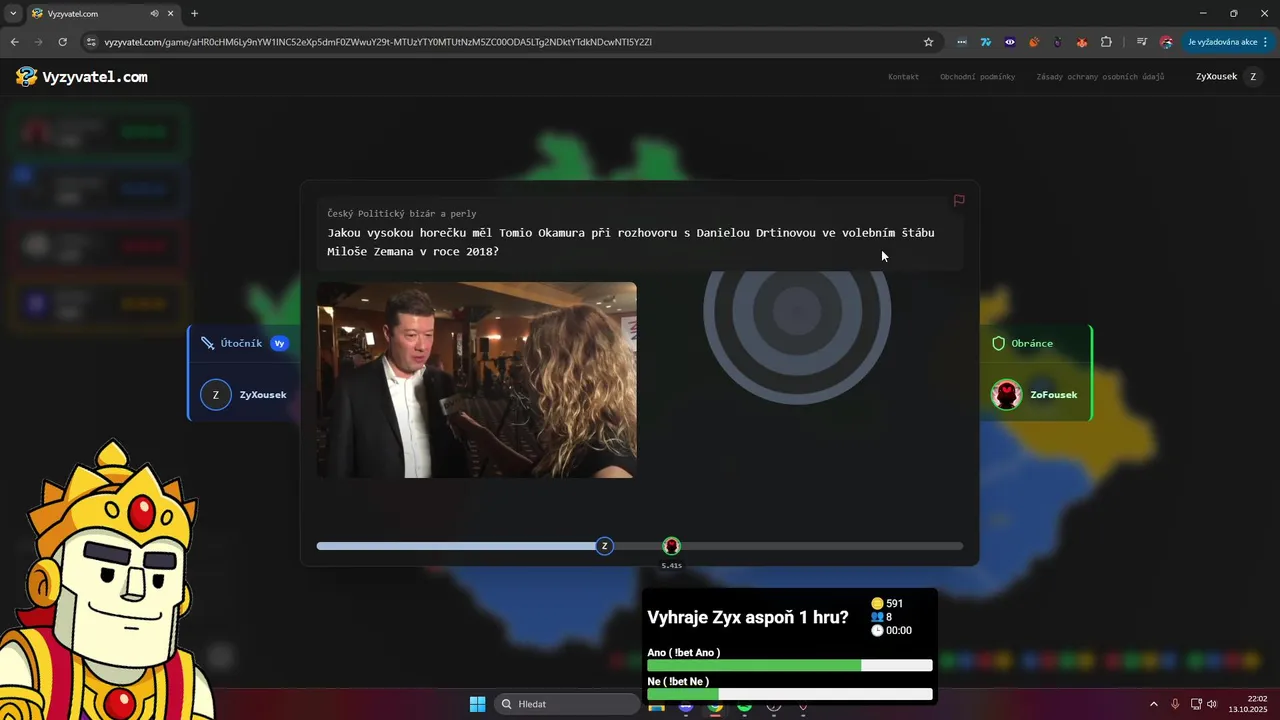Click the Vyzyvatel.com logo
Image resolution: width=1280 pixels, height=720 pixels.
click(x=82, y=77)
